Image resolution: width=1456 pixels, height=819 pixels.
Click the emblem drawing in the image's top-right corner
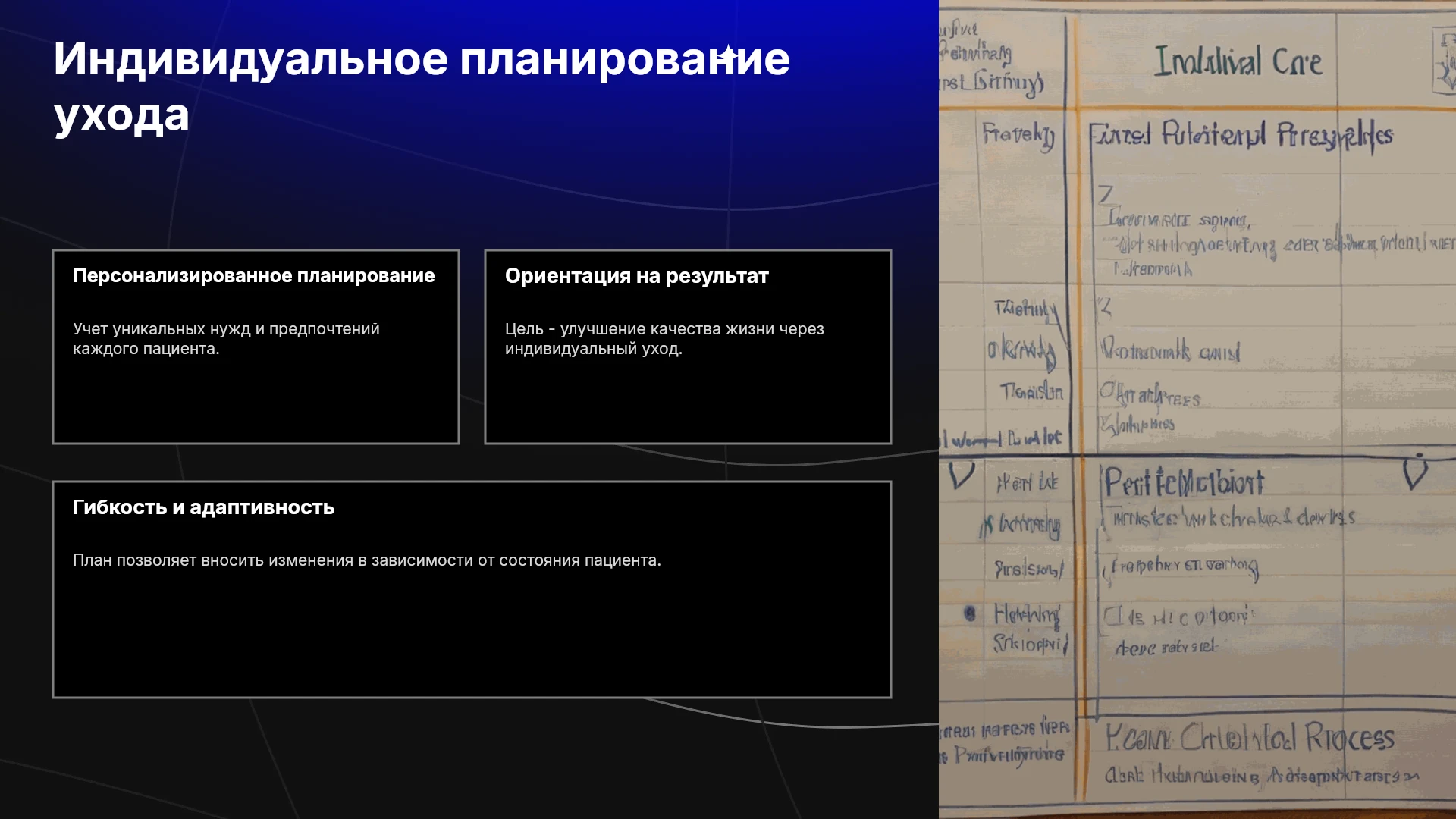pyautogui.click(x=1443, y=61)
